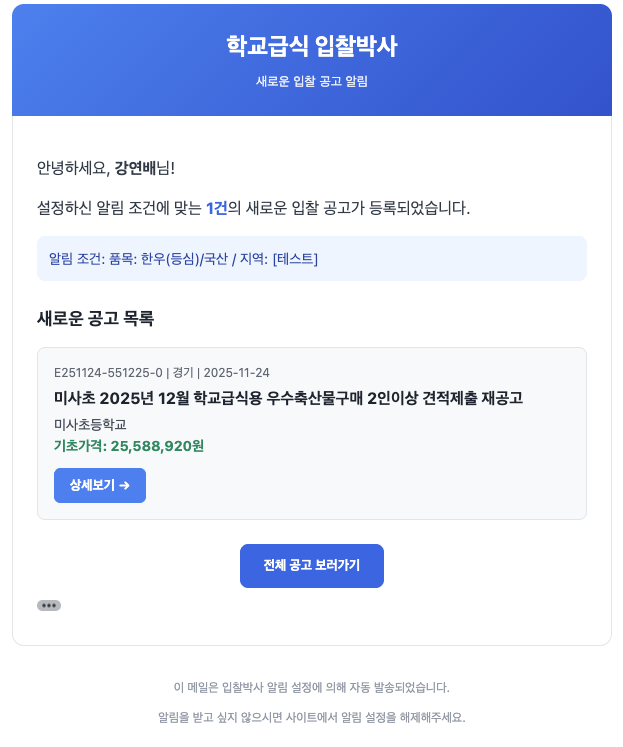Open the 미사초 2025년 12월 bid title
This screenshot has width=623, height=747.
[x=288, y=398]
